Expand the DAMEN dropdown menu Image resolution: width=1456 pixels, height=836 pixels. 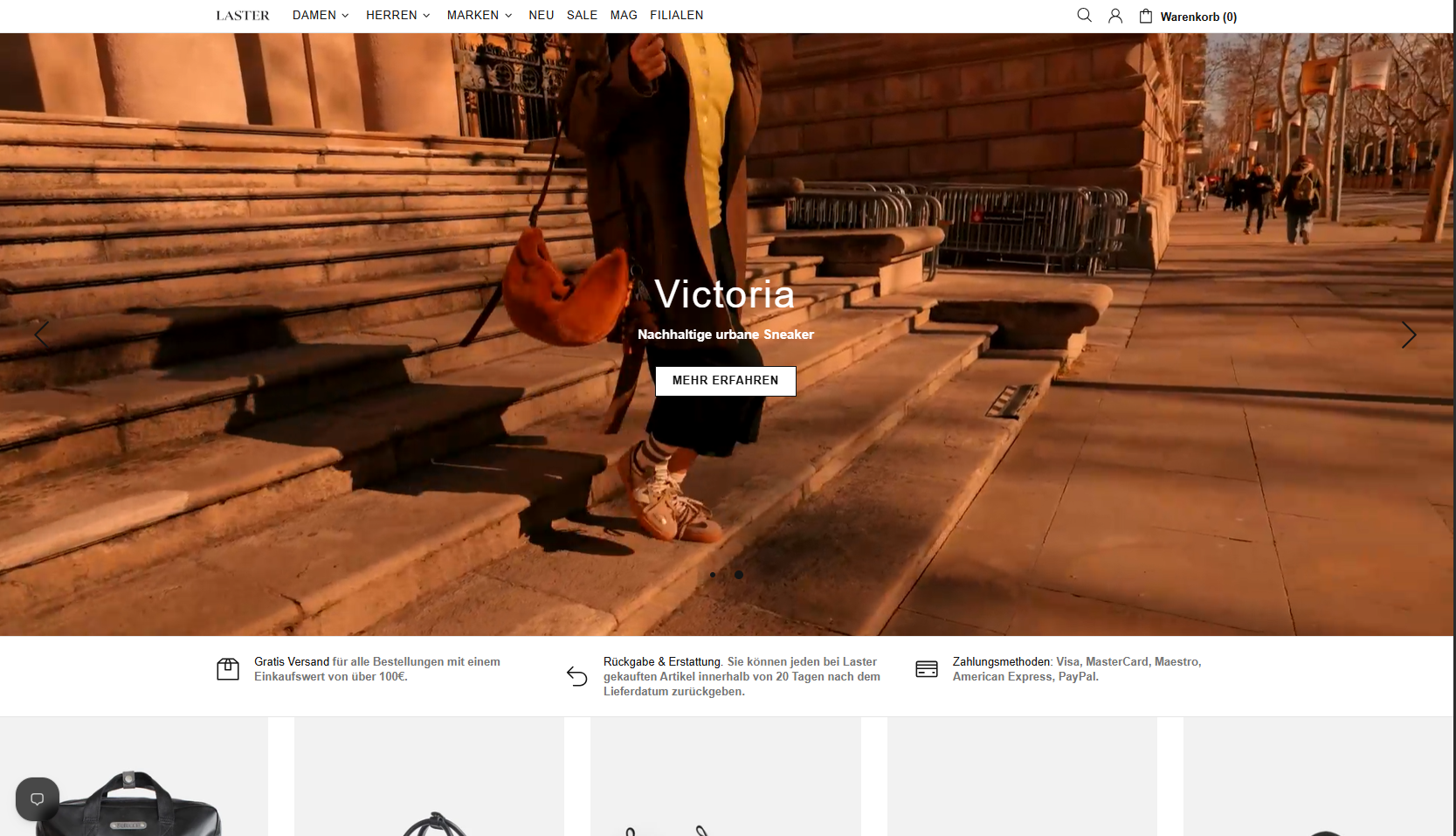(x=321, y=15)
